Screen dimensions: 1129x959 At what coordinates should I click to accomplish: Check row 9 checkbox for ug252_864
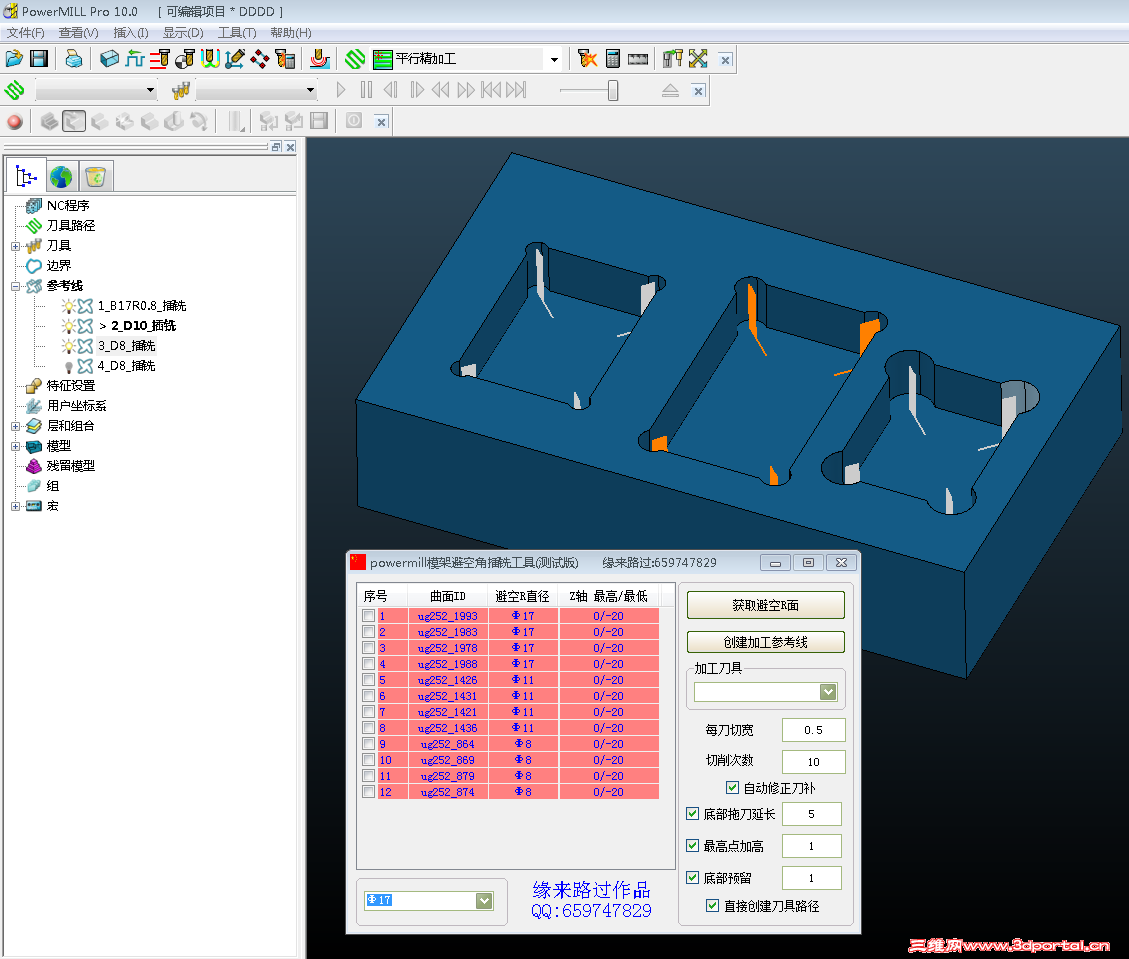coord(369,744)
